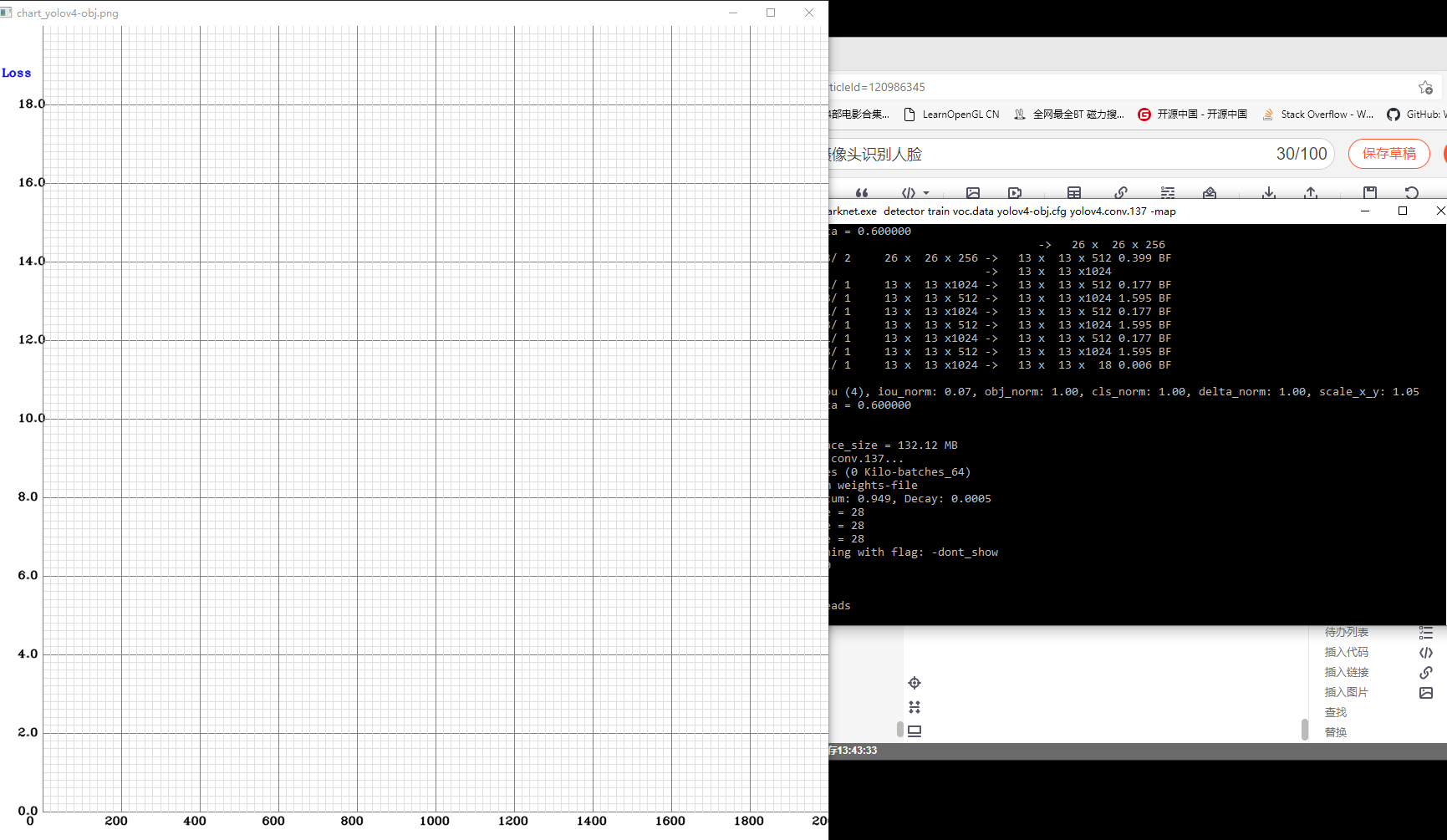Click the code brackets icon in help panel
This screenshot has width=1447, height=840.
pos(1426,653)
